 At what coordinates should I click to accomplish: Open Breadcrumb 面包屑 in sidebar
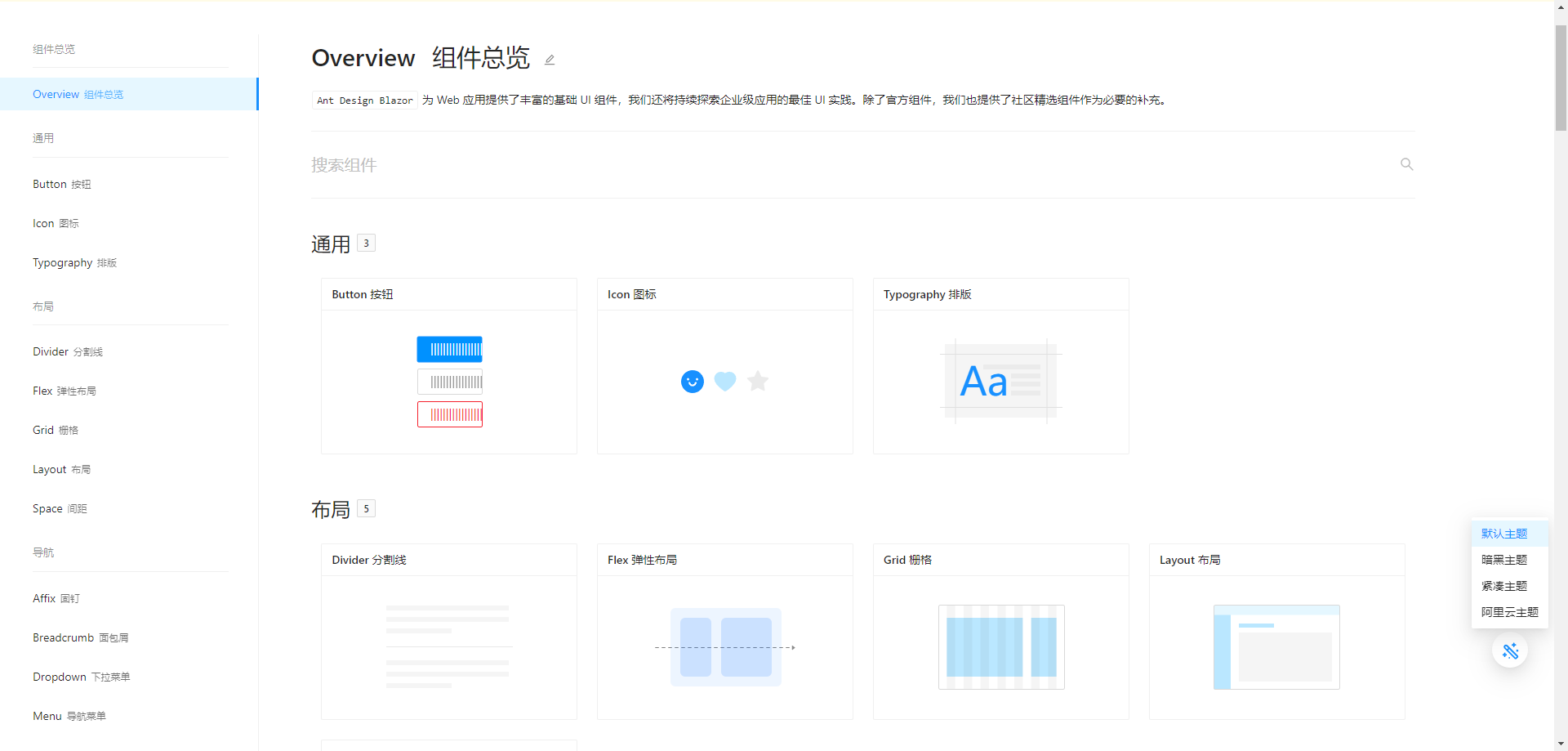pyautogui.click(x=80, y=637)
